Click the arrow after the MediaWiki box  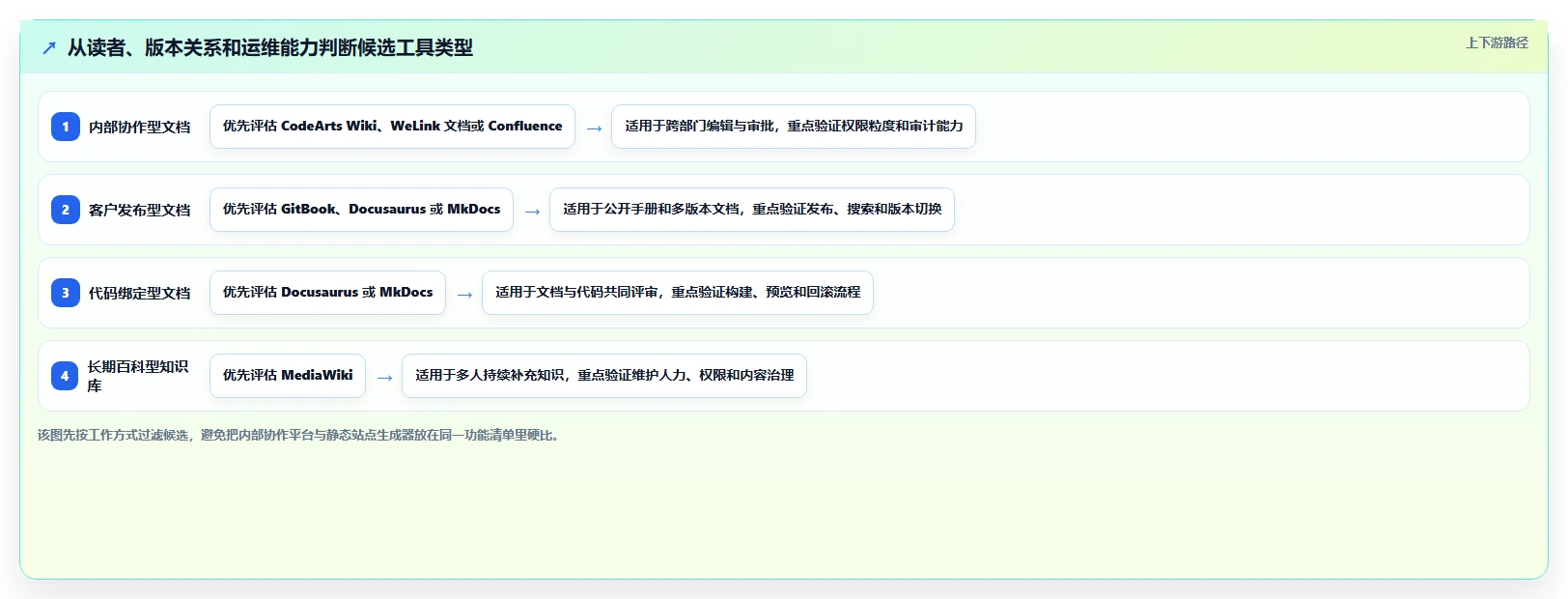click(x=384, y=378)
